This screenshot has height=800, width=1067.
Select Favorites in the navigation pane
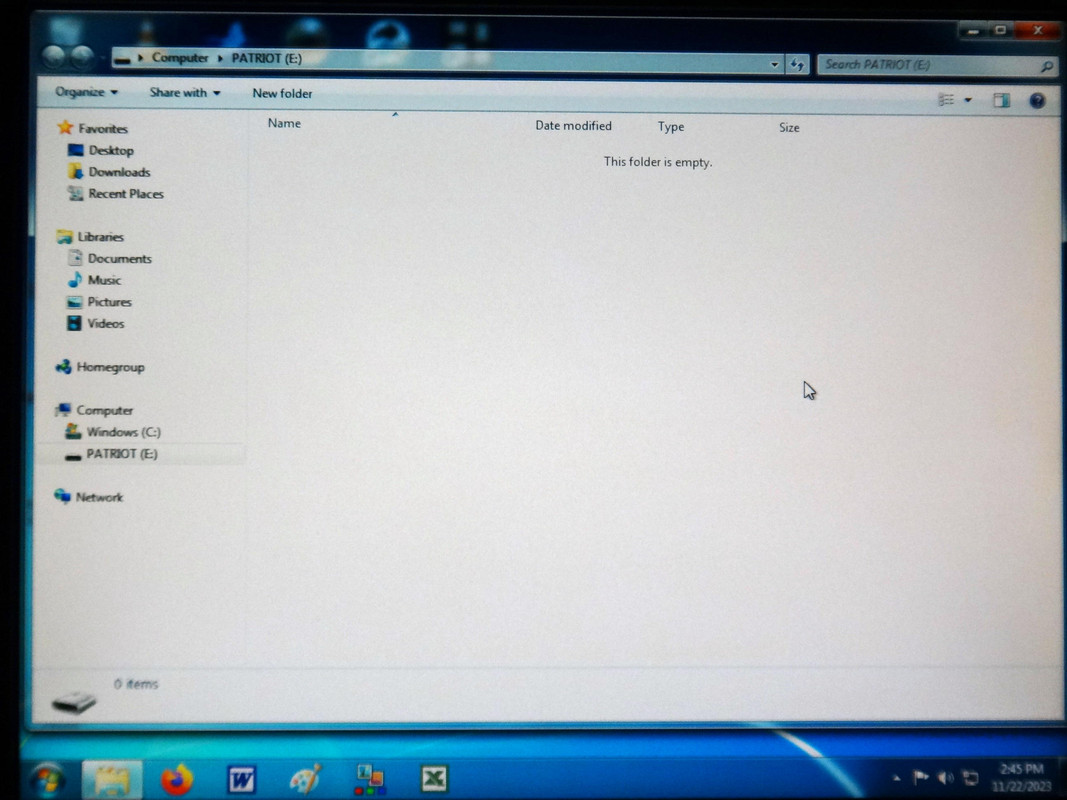102,128
